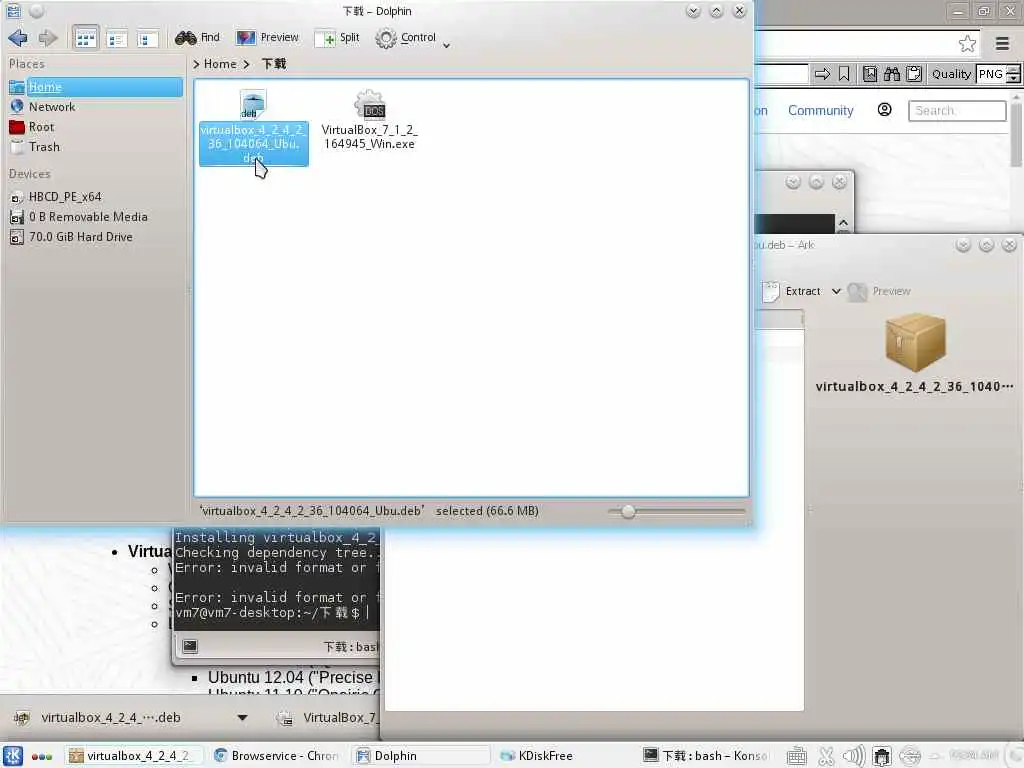Expand the virtualbox deb download options arrow
The image size is (1024, 768).
click(x=242, y=718)
